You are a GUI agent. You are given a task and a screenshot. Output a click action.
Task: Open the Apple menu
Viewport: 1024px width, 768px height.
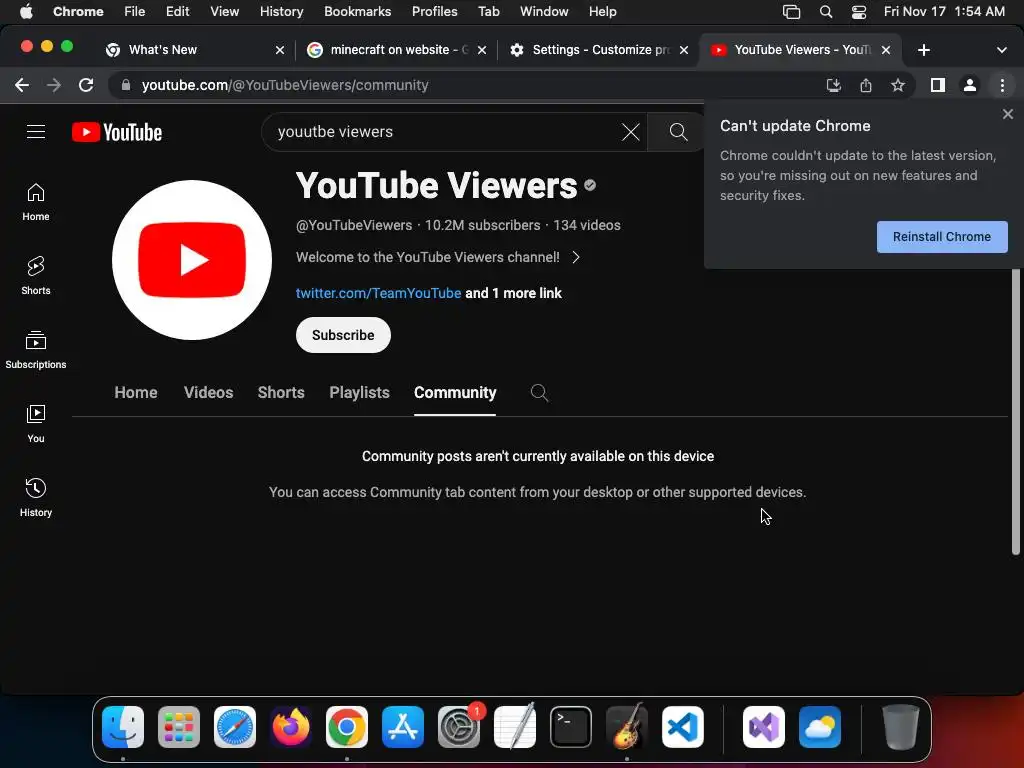click(x=26, y=12)
